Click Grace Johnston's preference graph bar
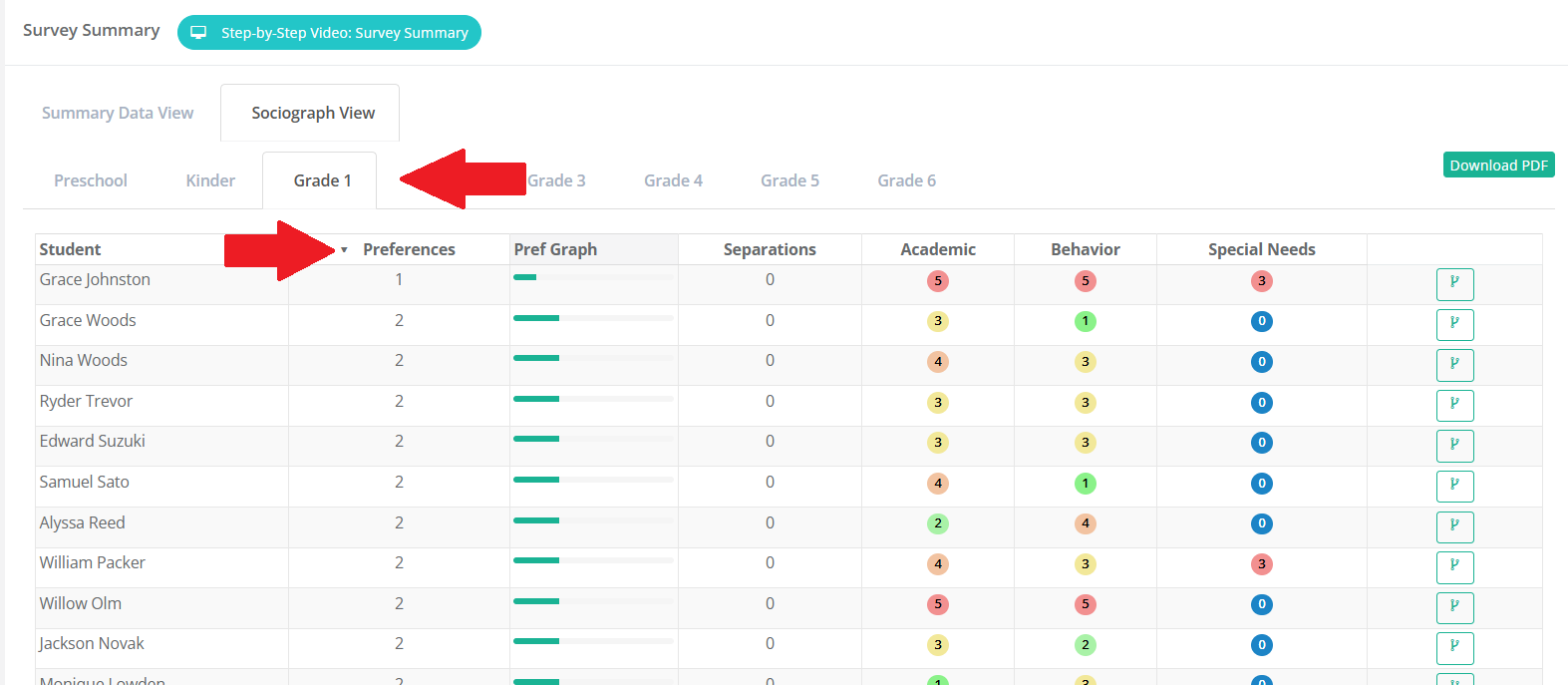The height and width of the screenshot is (685, 1568). pos(593,277)
